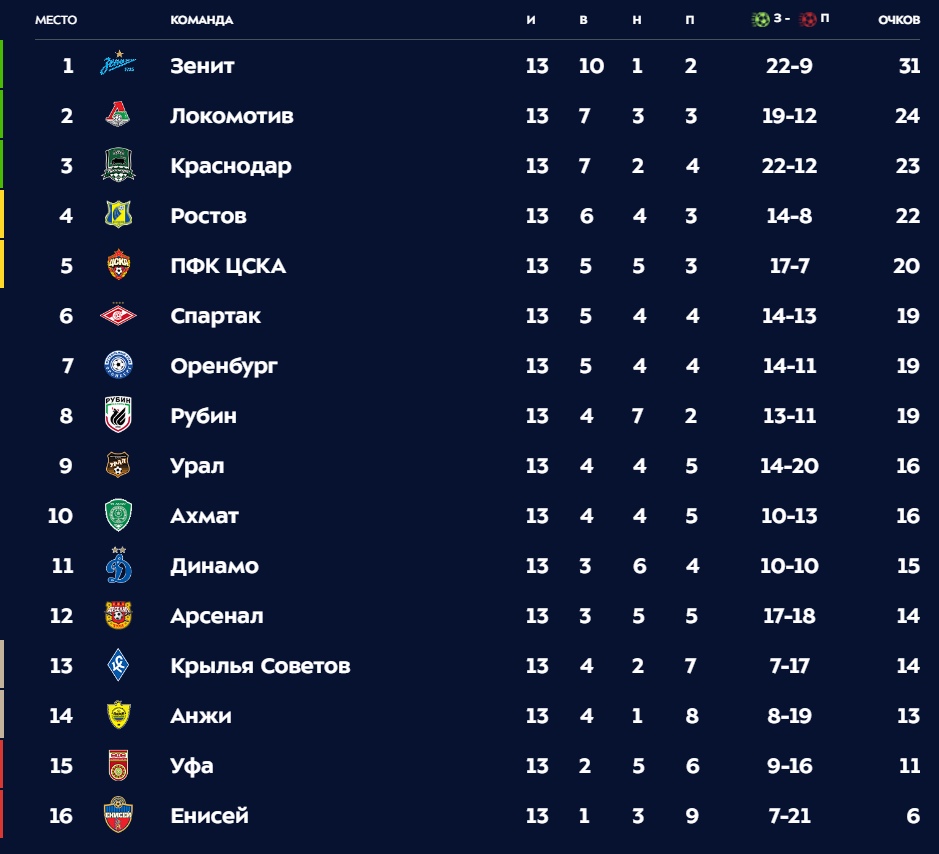Click the Dinamo logo icon
The width and height of the screenshot is (939, 854).
(x=118, y=566)
